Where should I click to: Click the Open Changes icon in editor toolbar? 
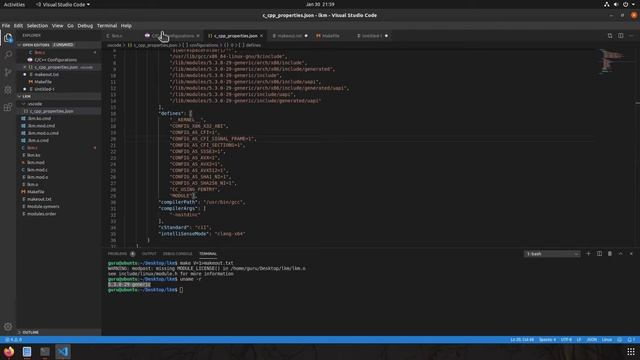tap(610, 36)
